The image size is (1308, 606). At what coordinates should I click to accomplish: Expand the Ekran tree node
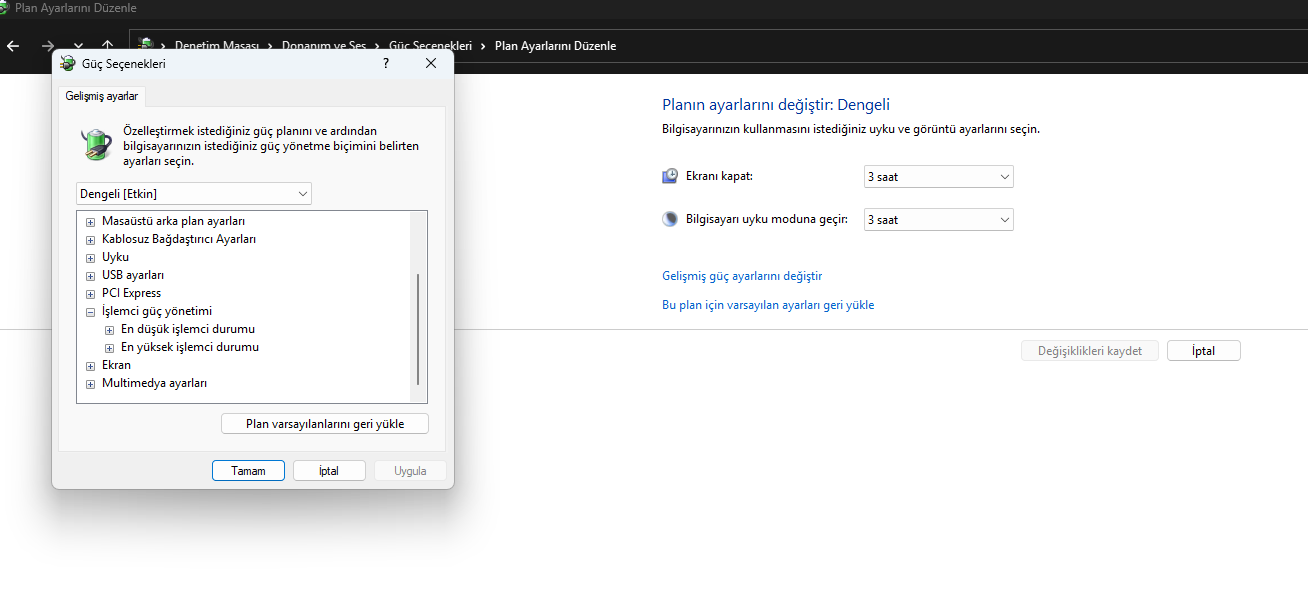tap(91, 366)
